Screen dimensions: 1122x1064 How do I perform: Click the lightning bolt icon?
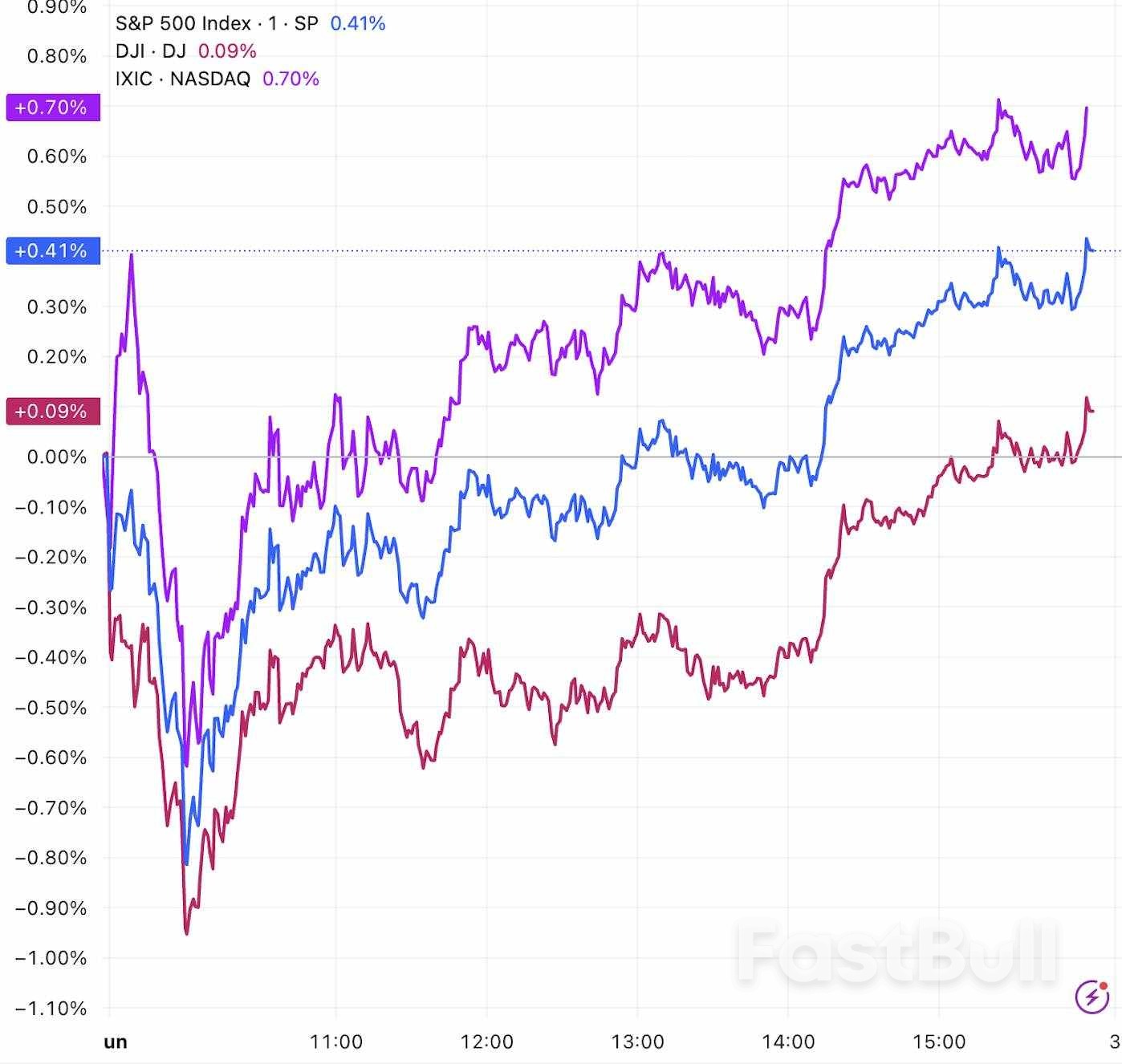pyautogui.click(x=1092, y=997)
